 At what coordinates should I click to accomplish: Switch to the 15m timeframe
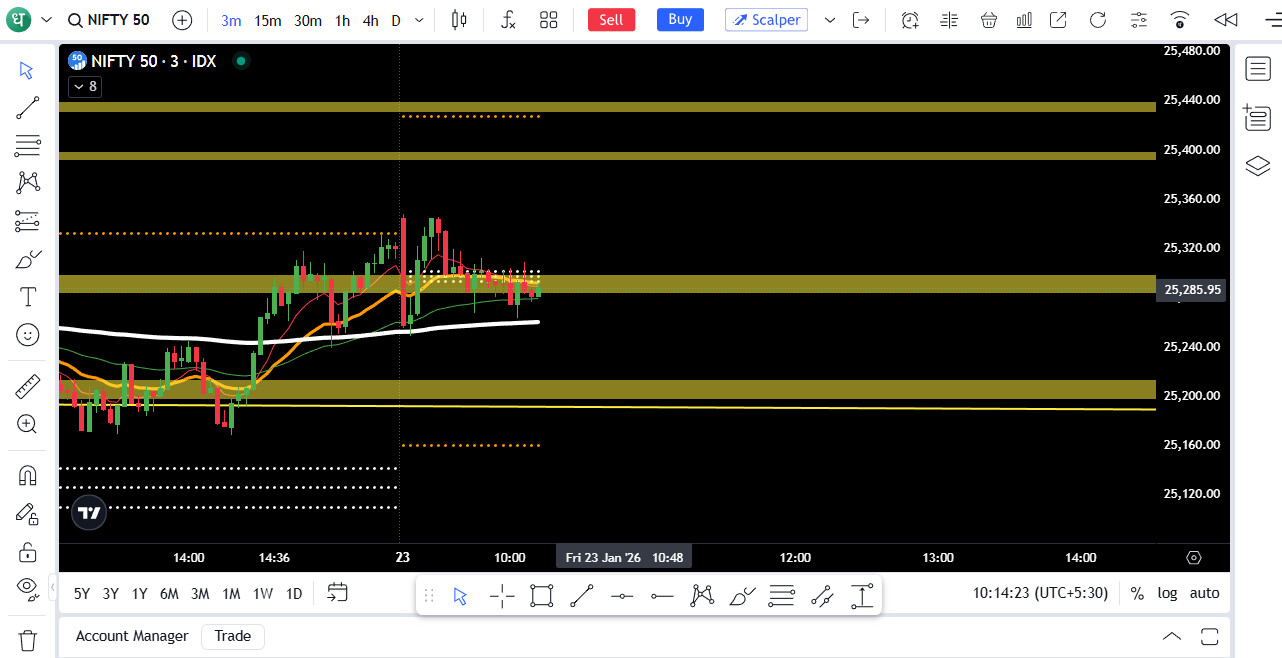coord(267,20)
